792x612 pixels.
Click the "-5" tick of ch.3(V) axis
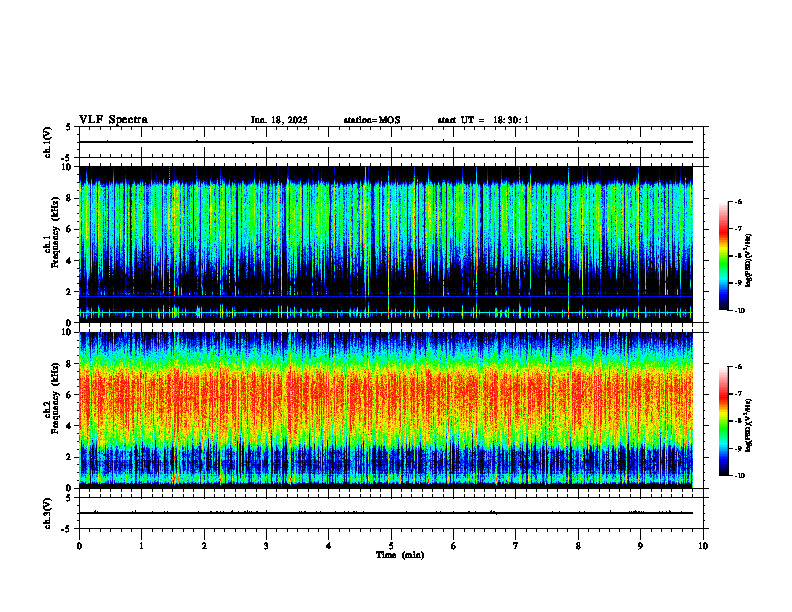(x=68, y=529)
